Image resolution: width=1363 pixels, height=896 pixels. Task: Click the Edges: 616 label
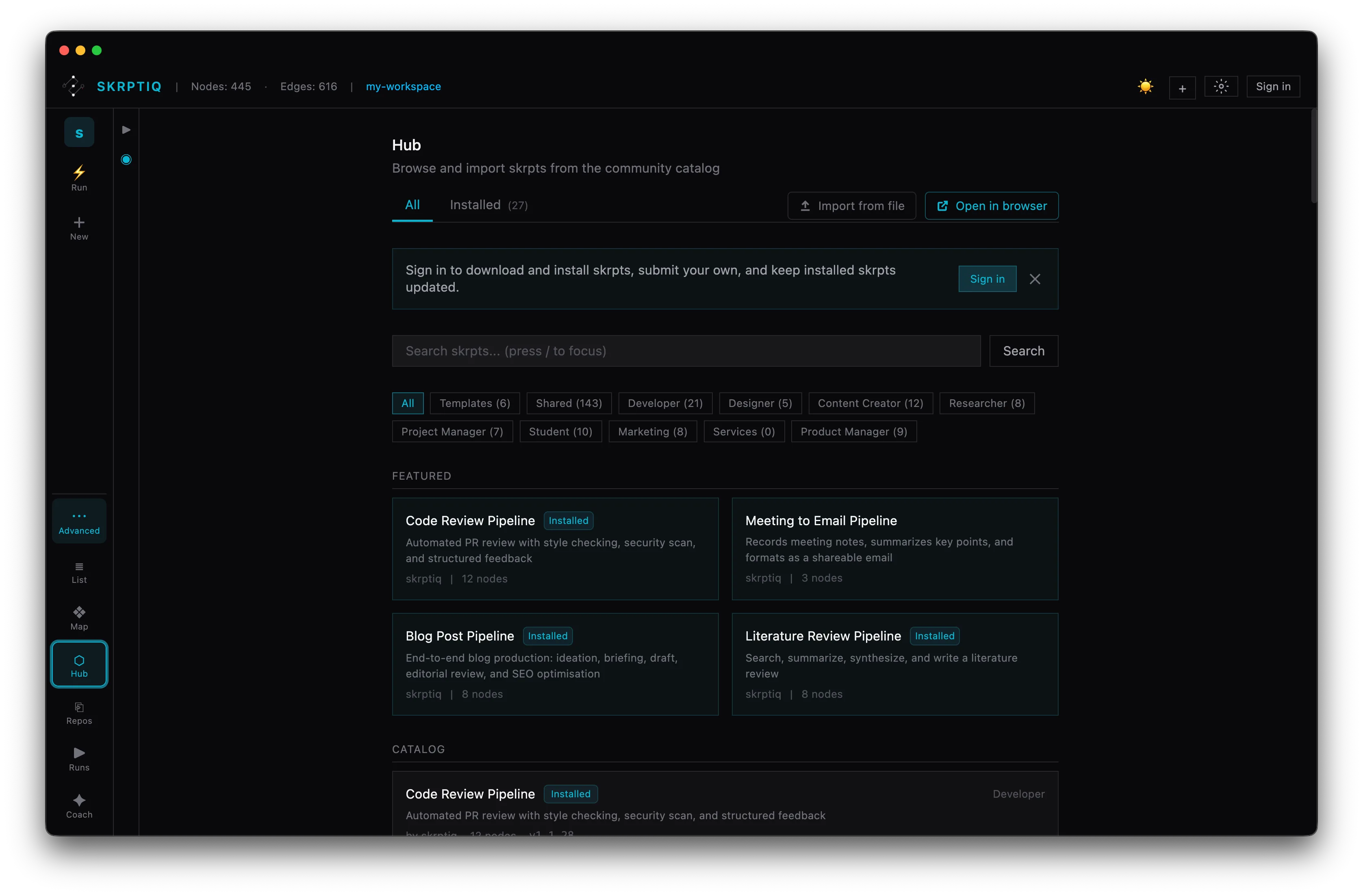click(x=309, y=87)
